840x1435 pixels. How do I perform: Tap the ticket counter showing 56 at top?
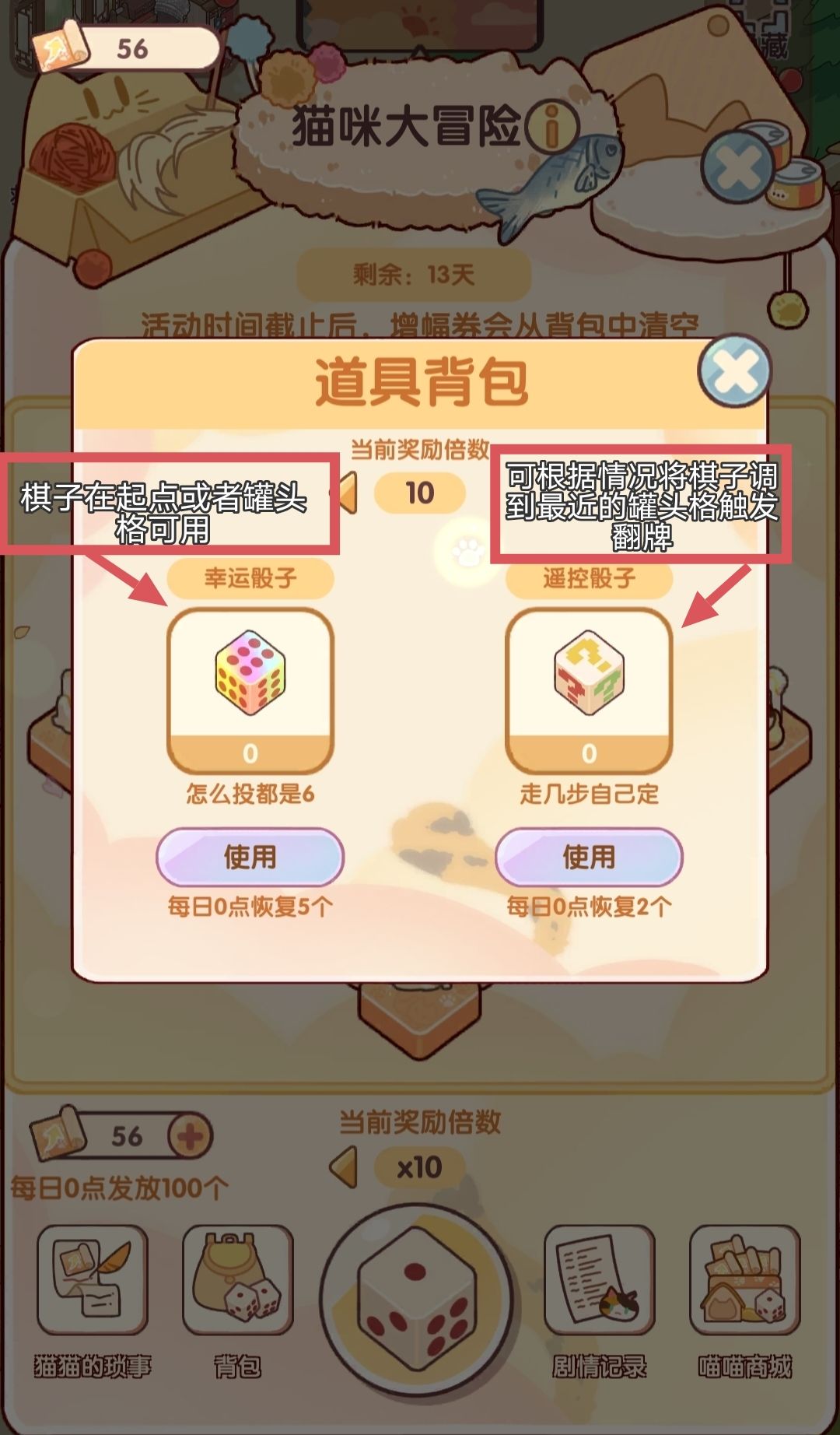click(x=127, y=48)
